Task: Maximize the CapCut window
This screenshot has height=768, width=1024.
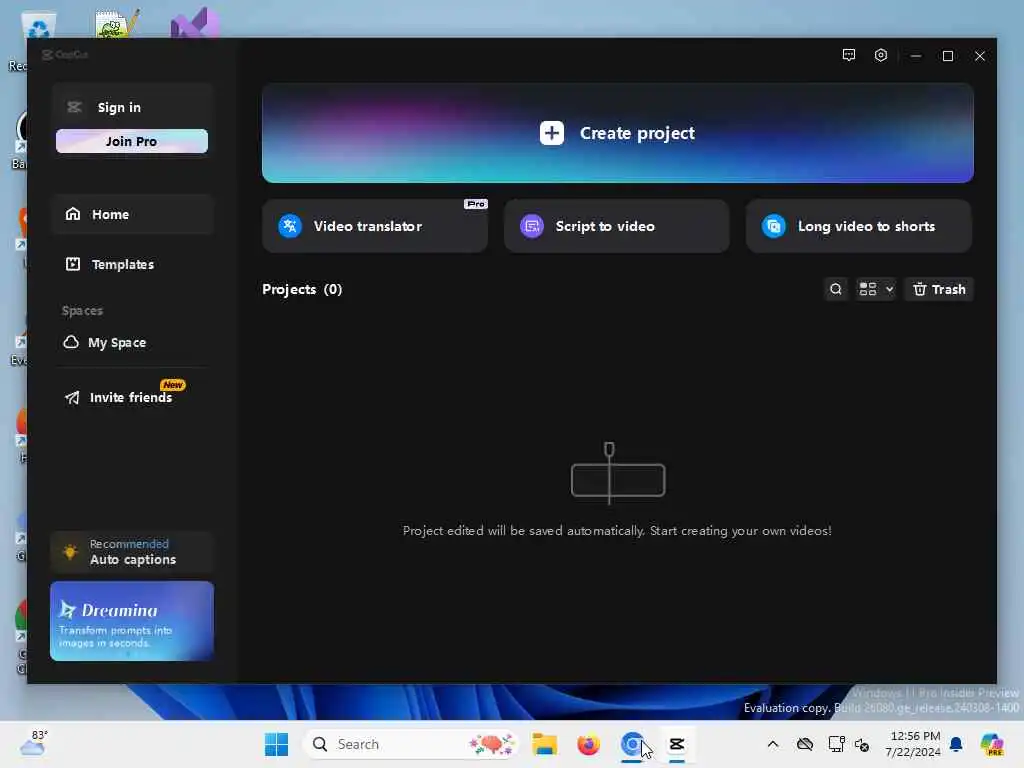Action: [948, 56]
